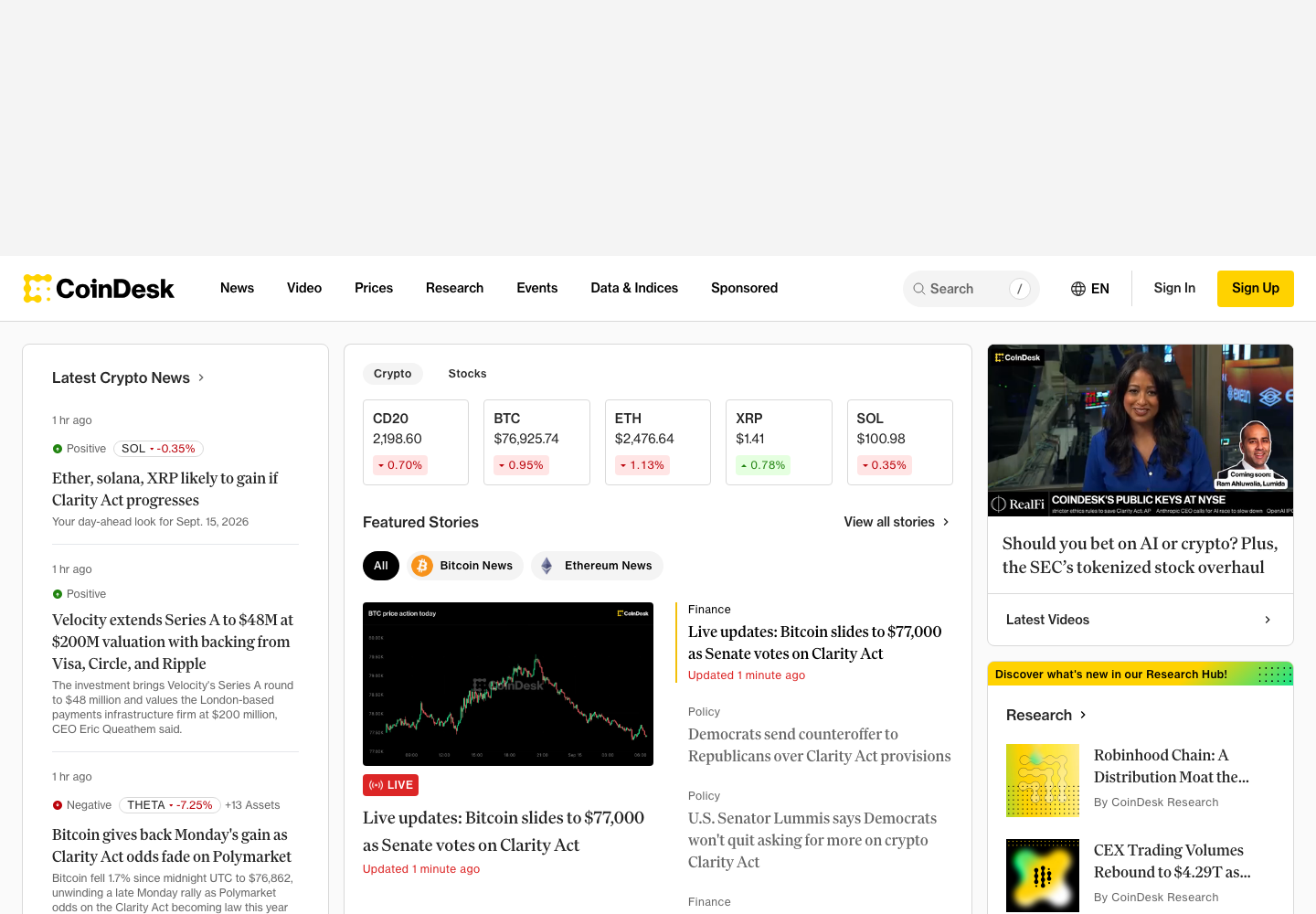This screenshot has width=1316, height=914.
Task: Open Latest Videos chevron arrow
Action: 1268,620
